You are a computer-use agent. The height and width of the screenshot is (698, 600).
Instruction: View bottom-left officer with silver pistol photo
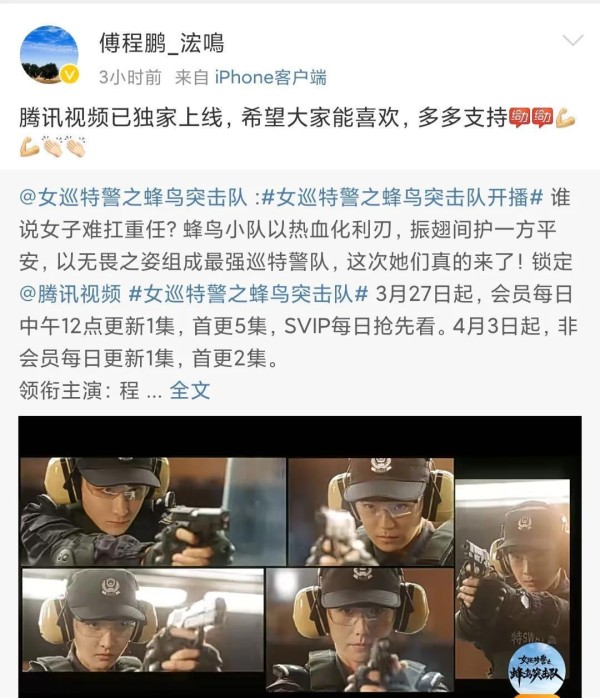tap(142, 620)
